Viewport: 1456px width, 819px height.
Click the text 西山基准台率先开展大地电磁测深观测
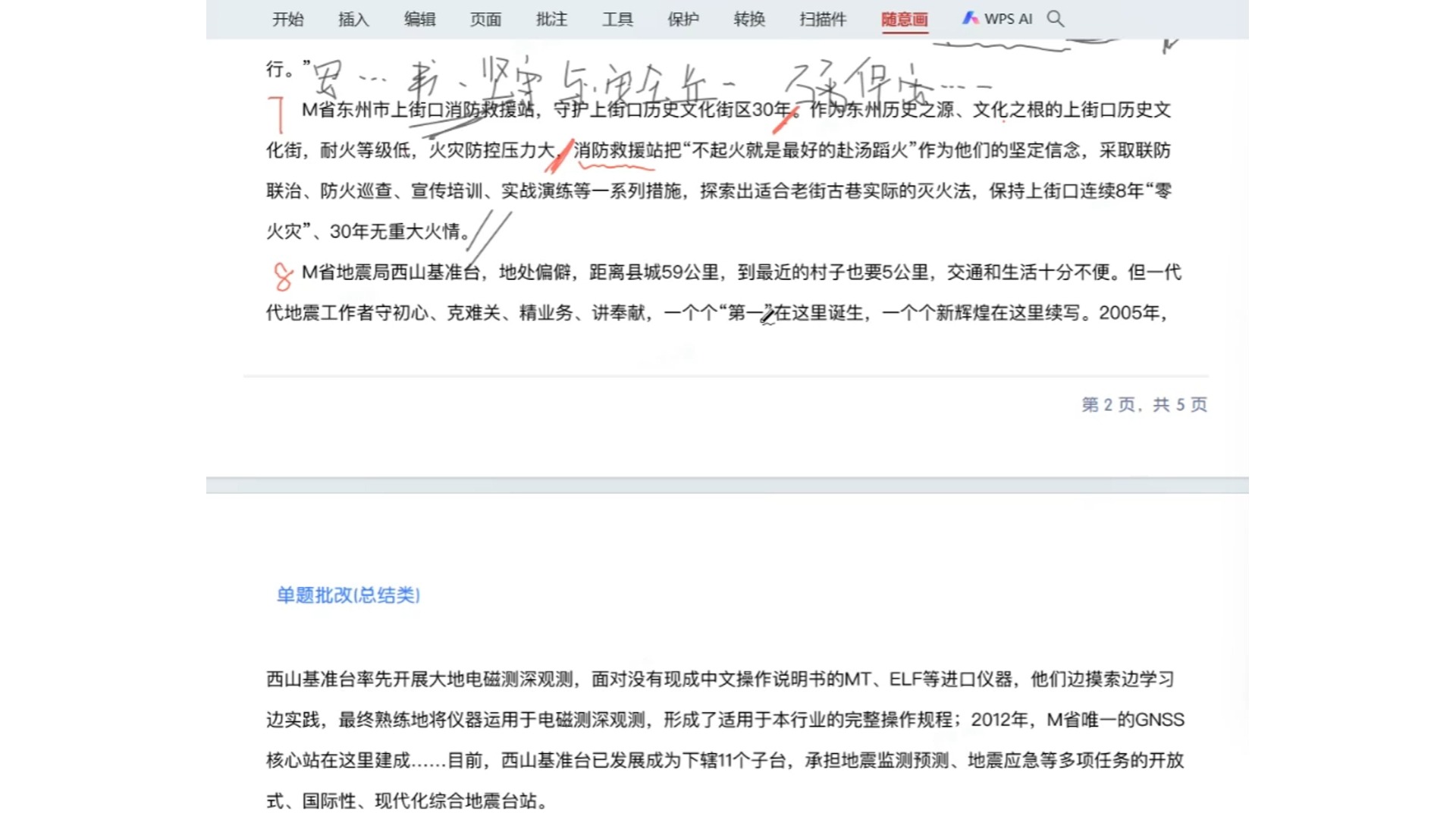tap(419, 679)
